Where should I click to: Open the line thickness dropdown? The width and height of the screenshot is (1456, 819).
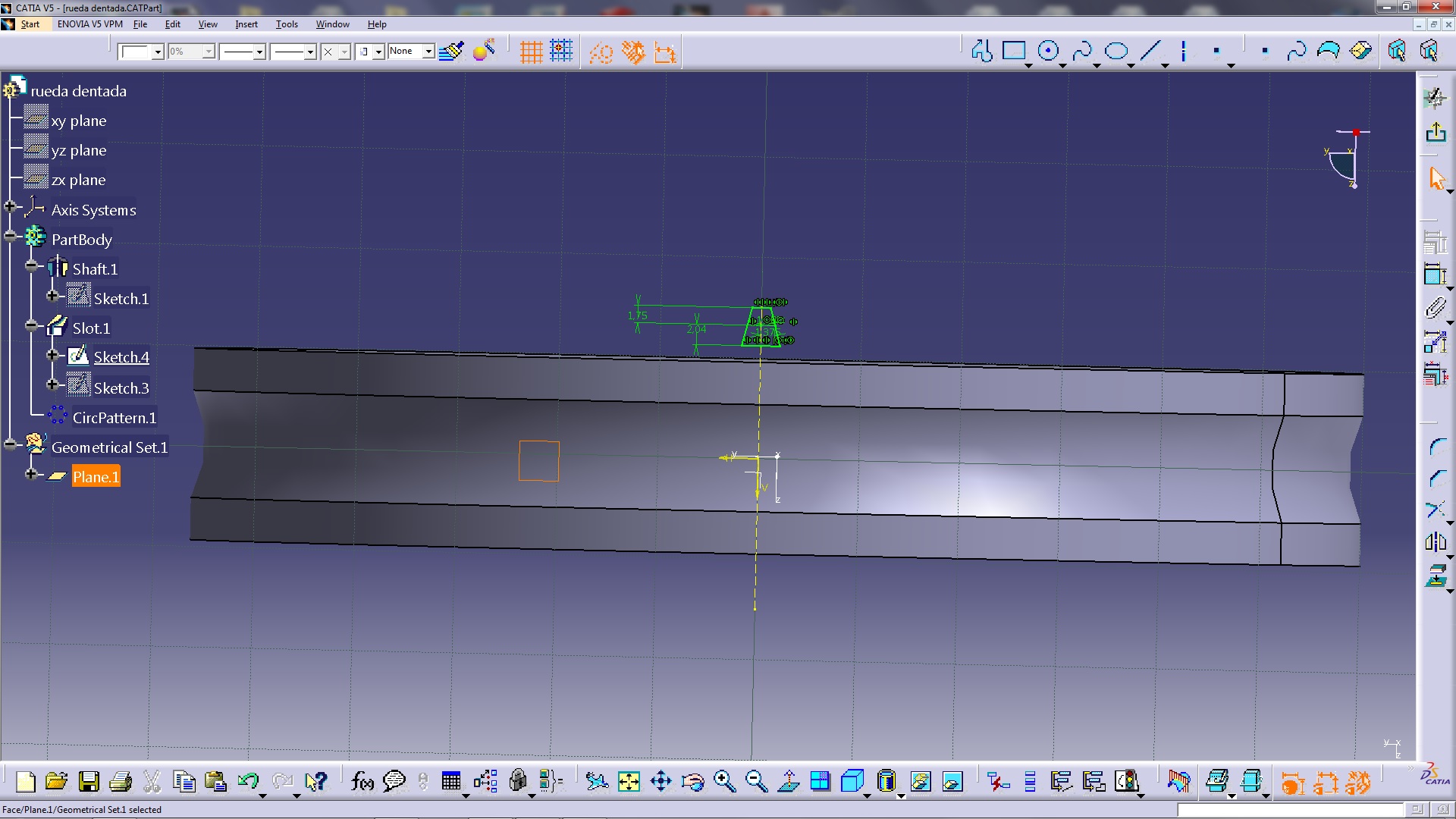coord(259,52)
